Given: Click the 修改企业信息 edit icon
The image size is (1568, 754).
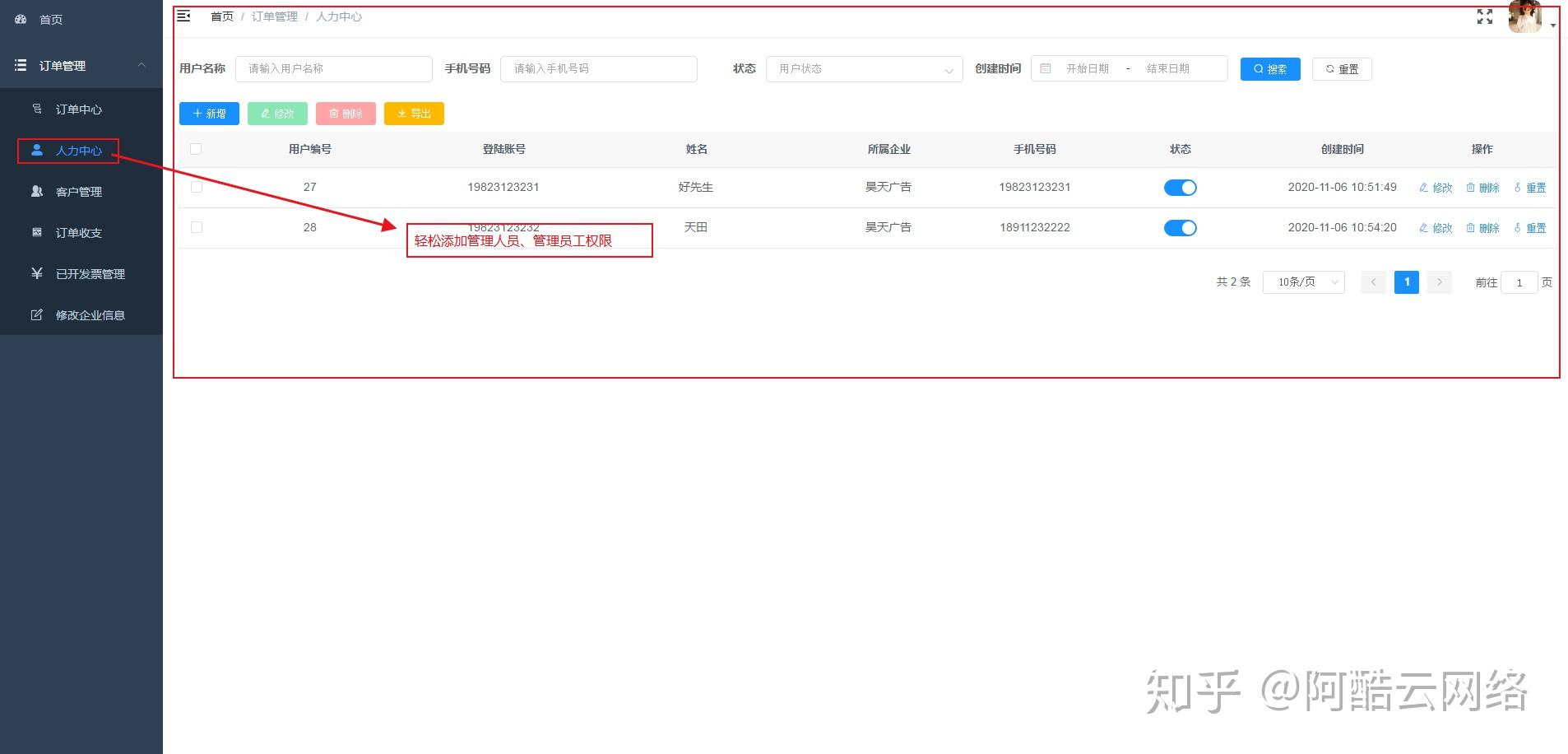Looking at the screenshot, I should (36, 314).
